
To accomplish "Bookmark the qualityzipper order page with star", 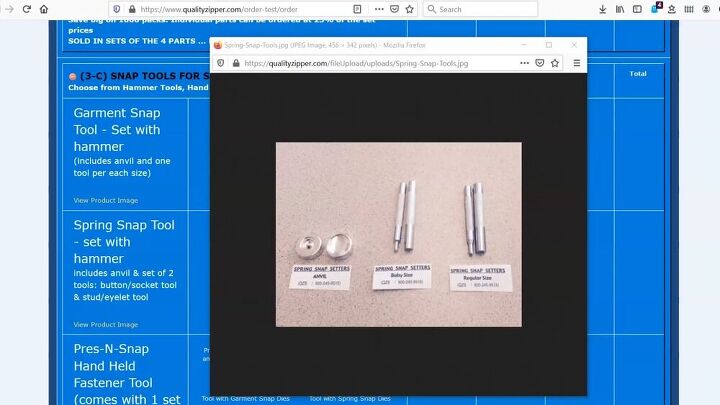I will [x=410, y=9].
